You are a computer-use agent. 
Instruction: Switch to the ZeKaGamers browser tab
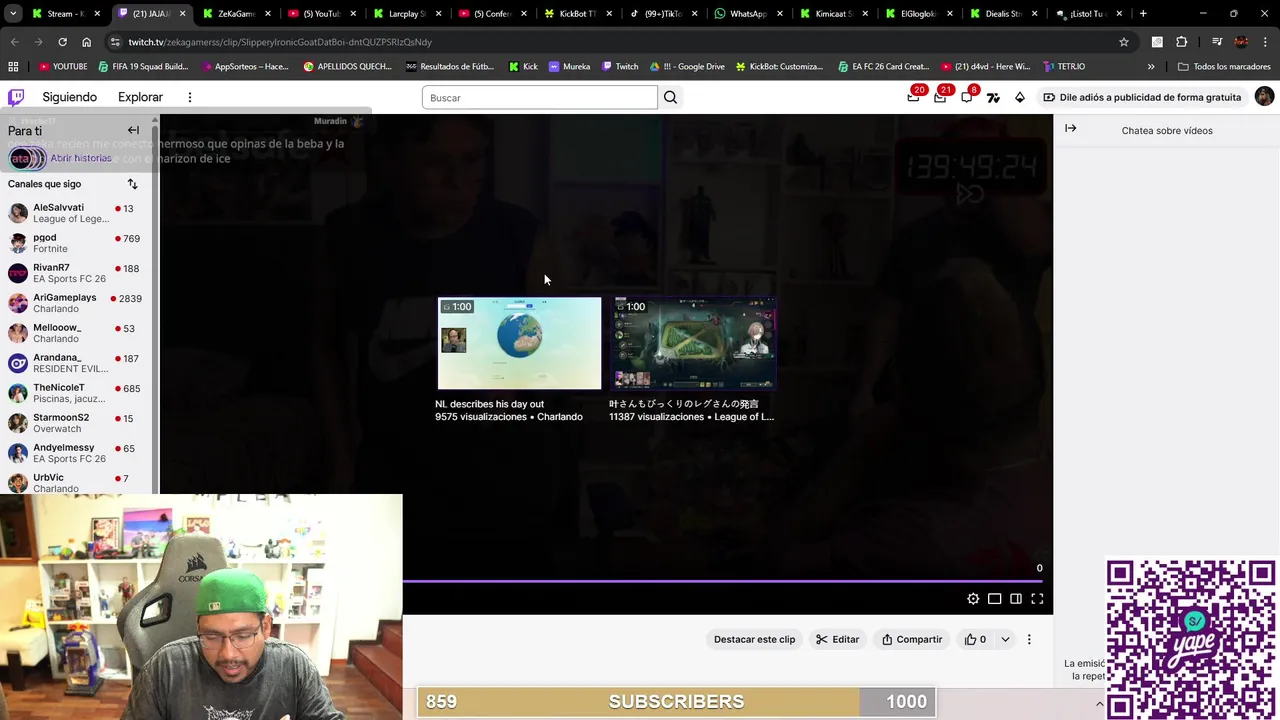236,14
